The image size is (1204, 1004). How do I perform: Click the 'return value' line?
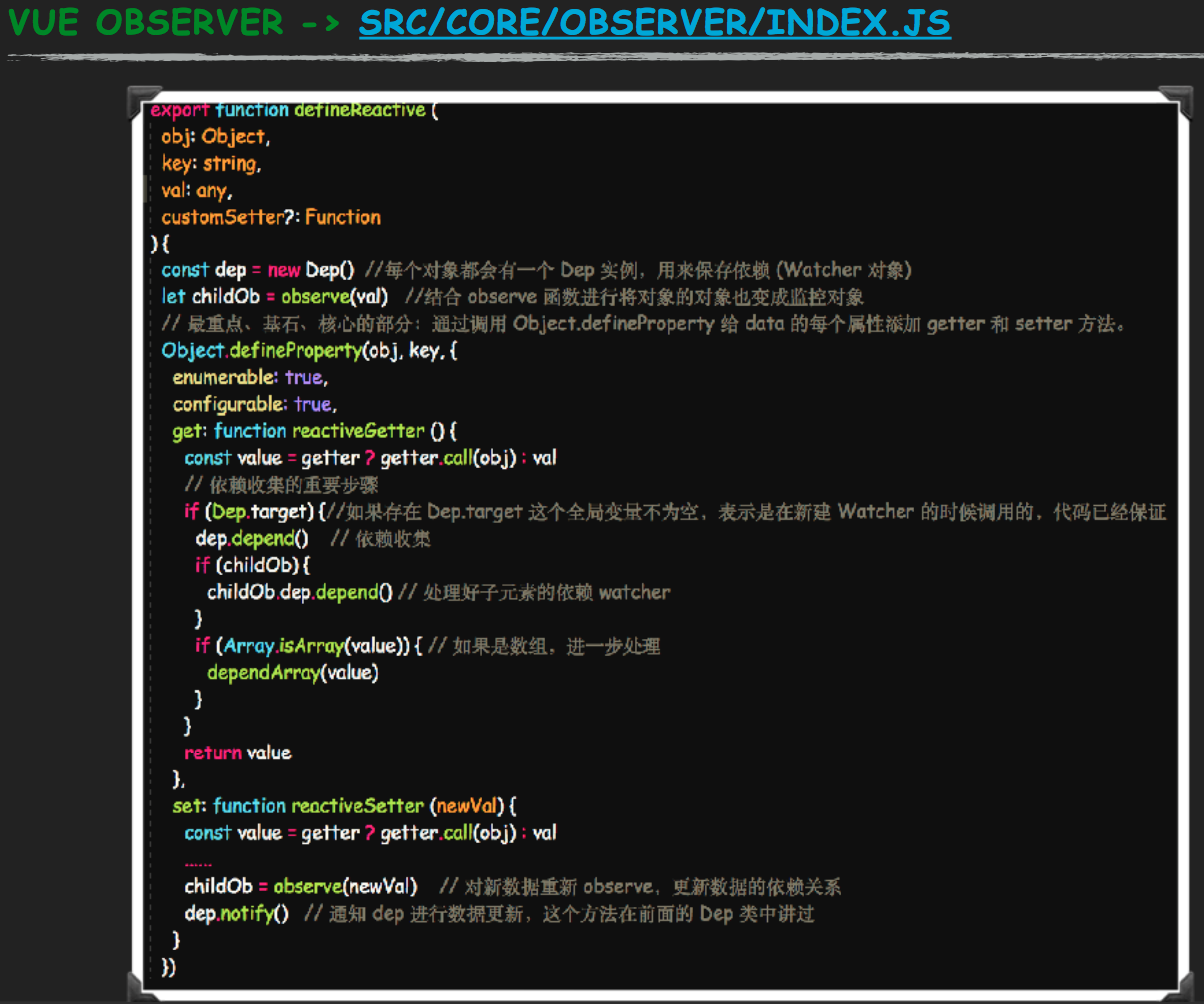pyautogui.click(x=238, y=753)
